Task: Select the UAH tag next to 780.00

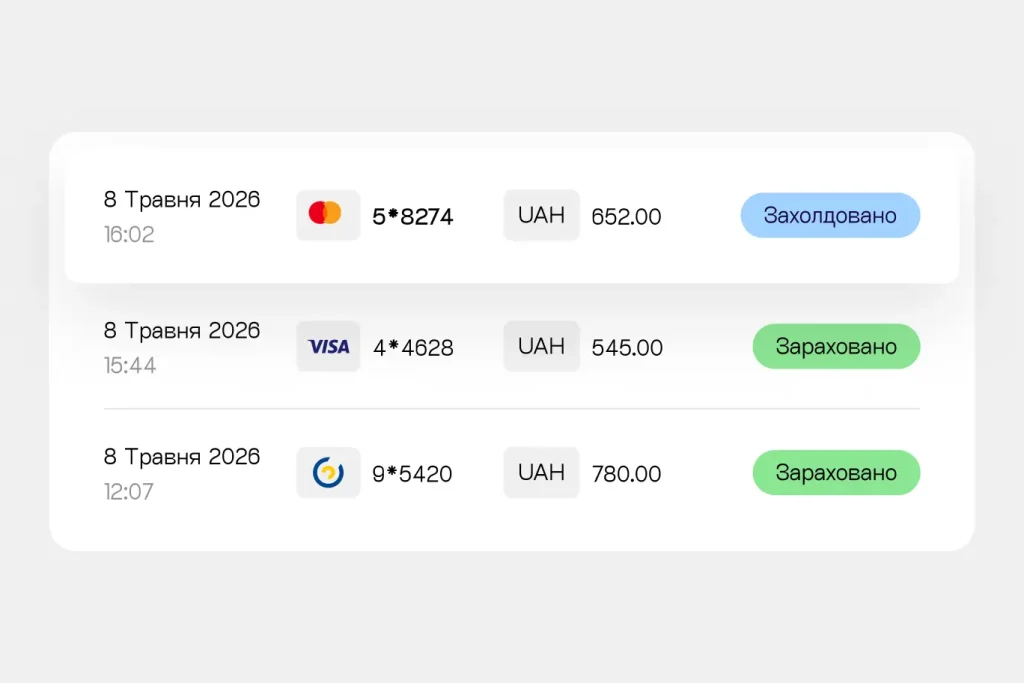Action: pos(541,472)
